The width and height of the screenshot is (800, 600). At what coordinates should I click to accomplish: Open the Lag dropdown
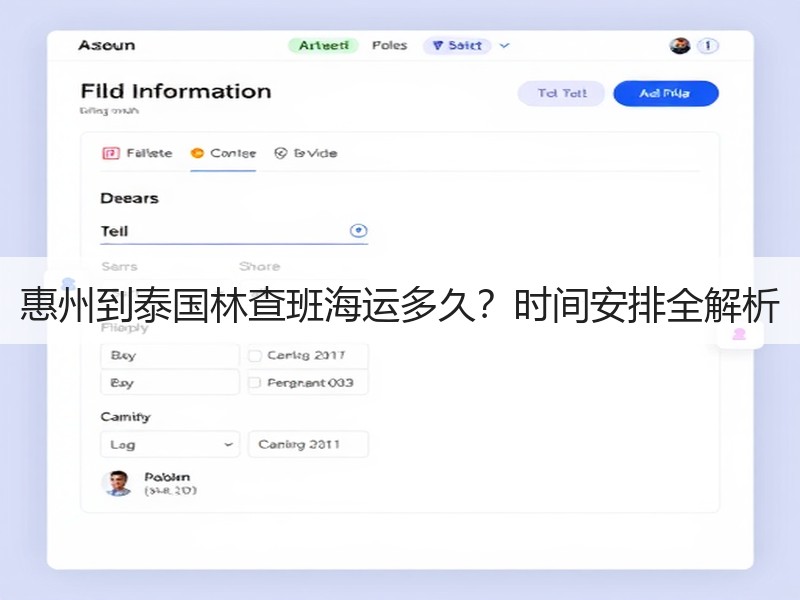coord(170,444)
